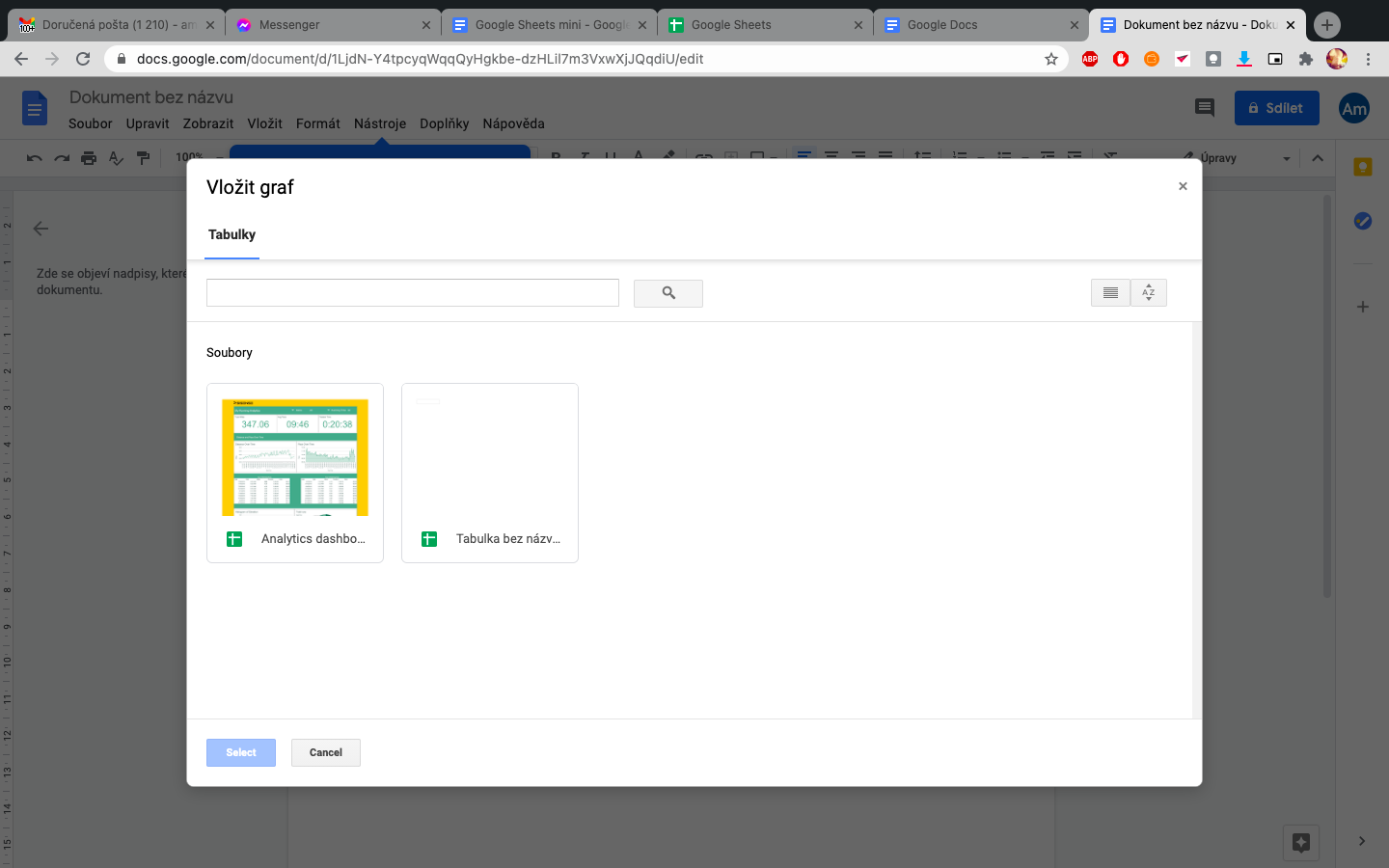Click the A-Z sort options button
This screenshot has height=868, width=1389.
coord(1149,292)
